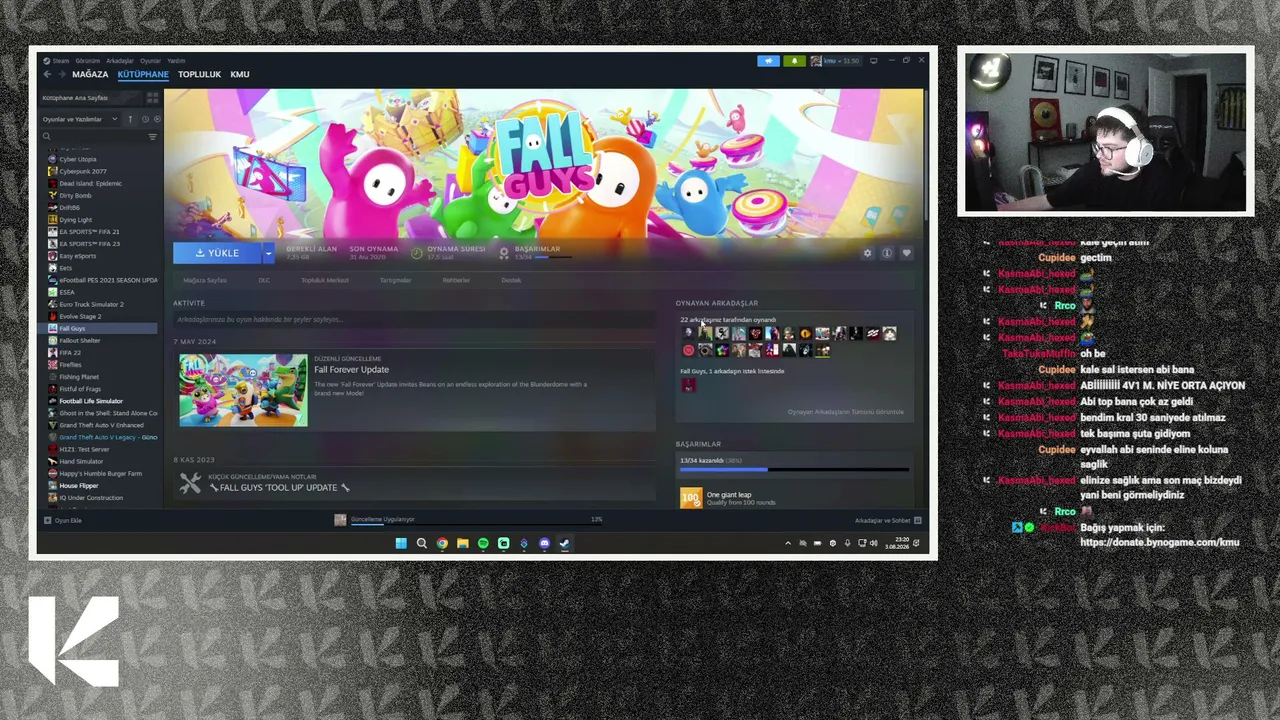Open the Mağaza Sayfası link
The image size is (1280, 720).
point(204,280)
